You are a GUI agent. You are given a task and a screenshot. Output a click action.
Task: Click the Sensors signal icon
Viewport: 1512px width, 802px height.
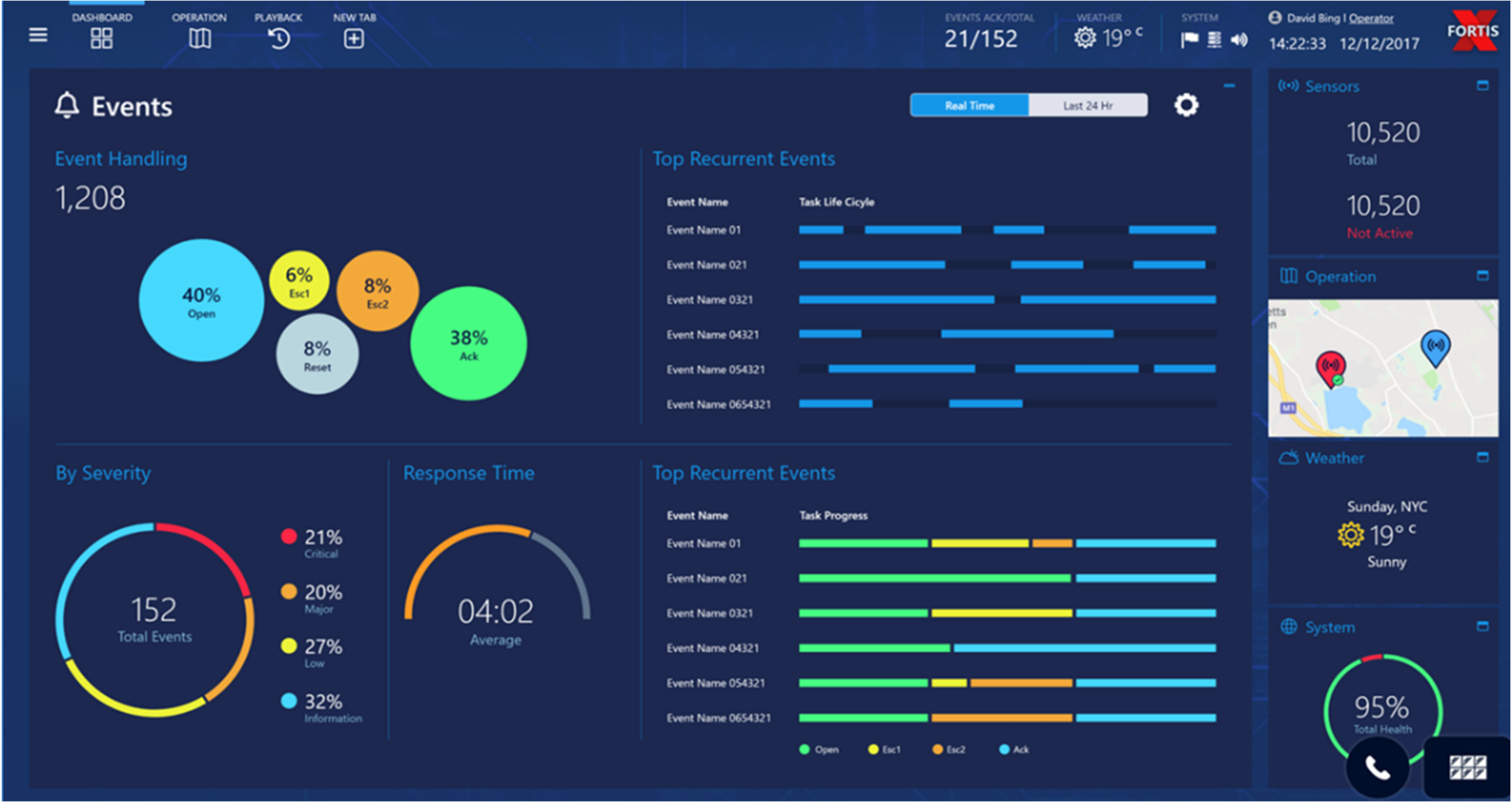(1289, 86)
